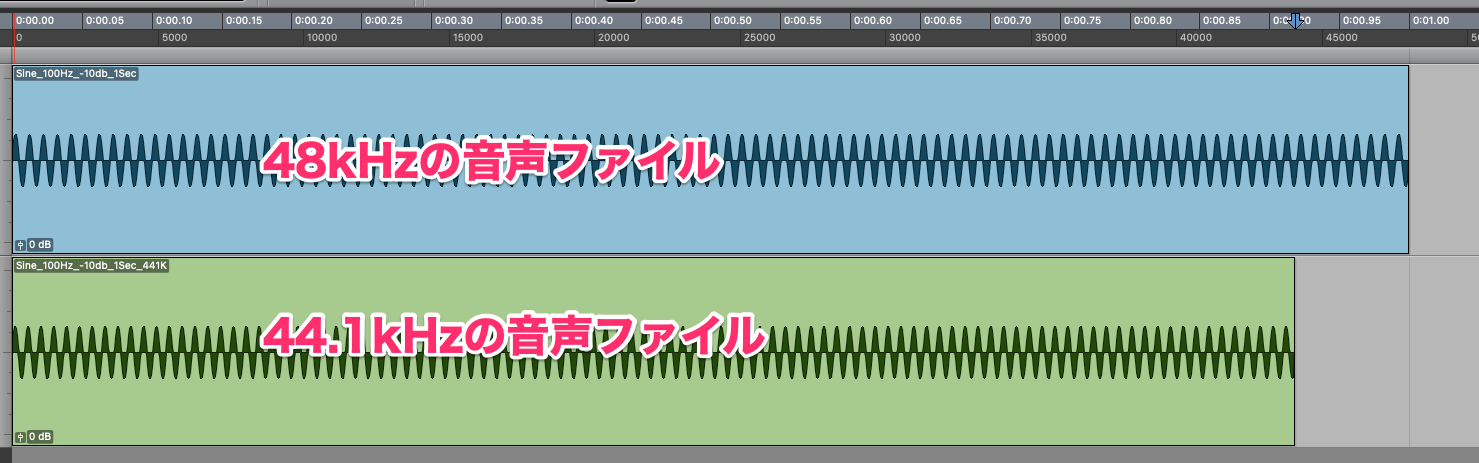The width and height of the screenshot is (1479, 463).
Task: Click sample 20000 on the samples ruler
Action: (x=612, y=38)
